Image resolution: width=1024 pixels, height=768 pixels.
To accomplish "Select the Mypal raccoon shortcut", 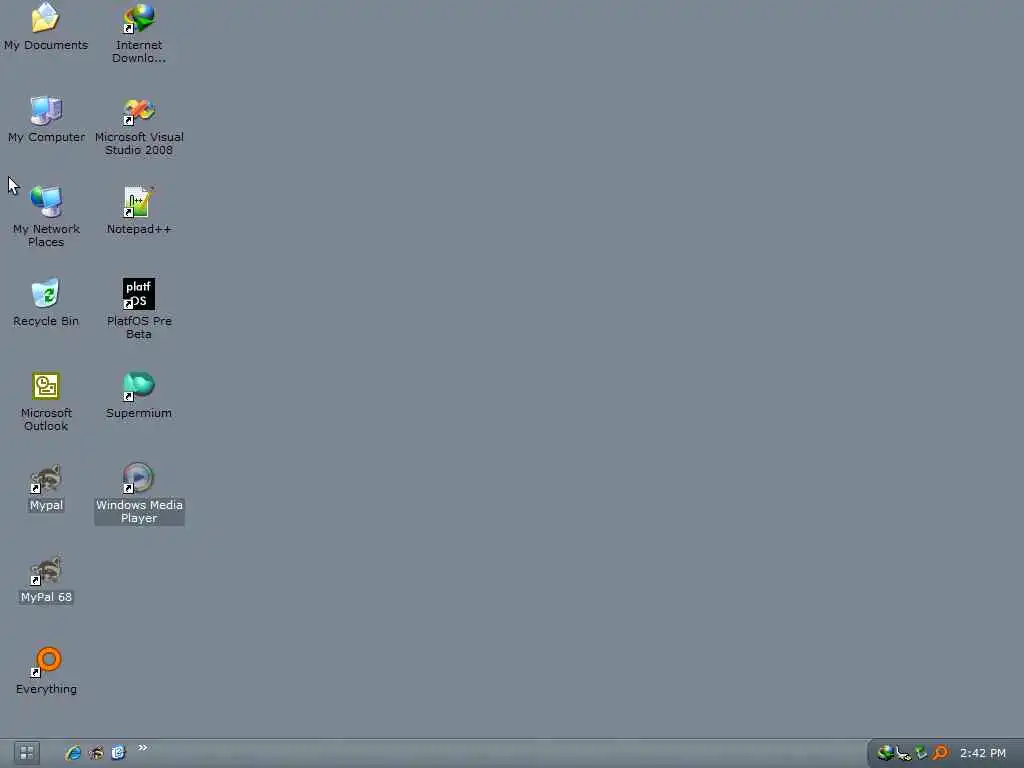I will pos(46,488).
